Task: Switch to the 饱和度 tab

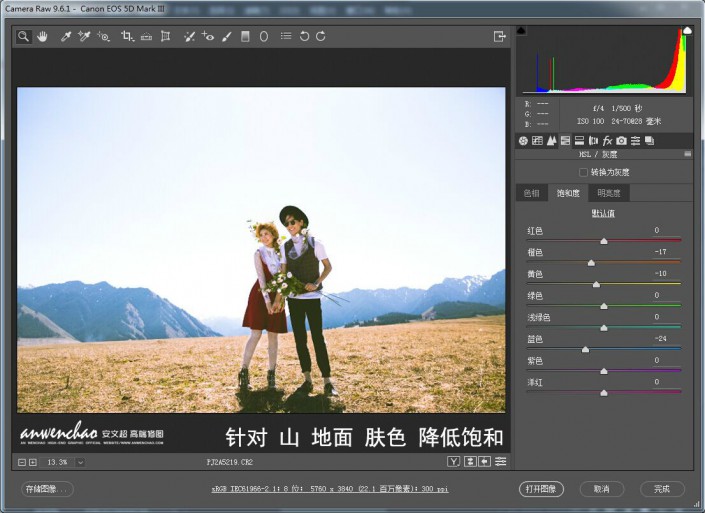Action: (568, 193)
